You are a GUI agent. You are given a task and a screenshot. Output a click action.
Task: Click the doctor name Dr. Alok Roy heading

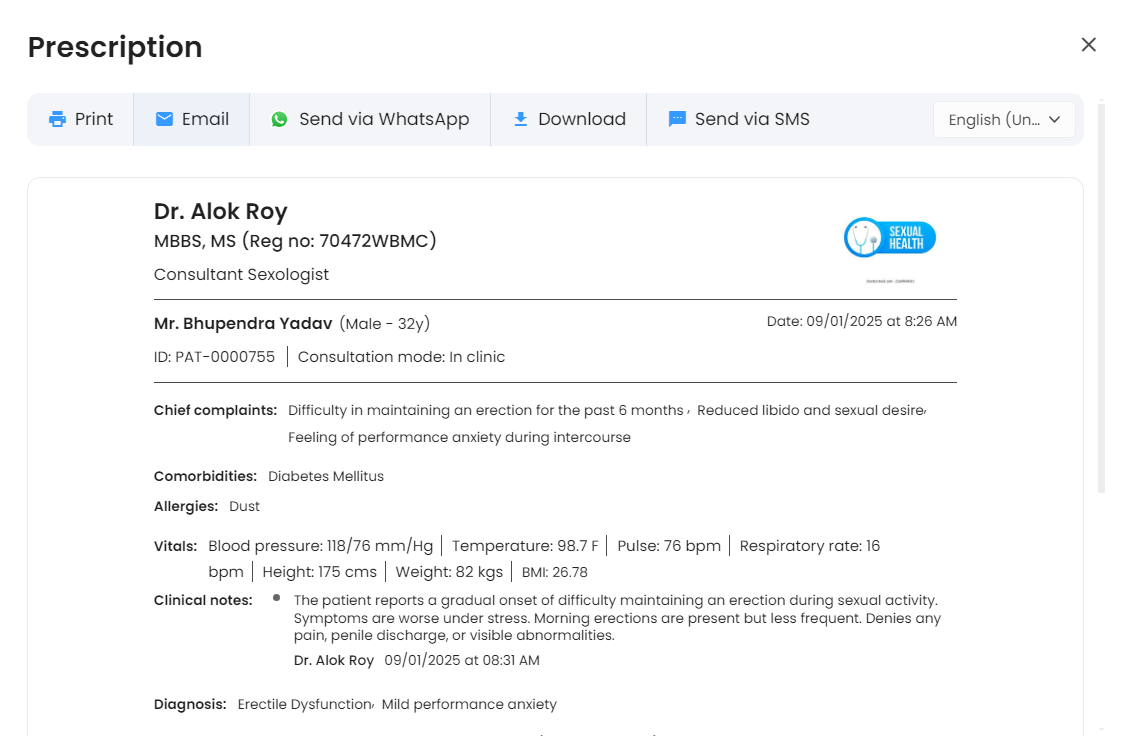pos(221,211)
